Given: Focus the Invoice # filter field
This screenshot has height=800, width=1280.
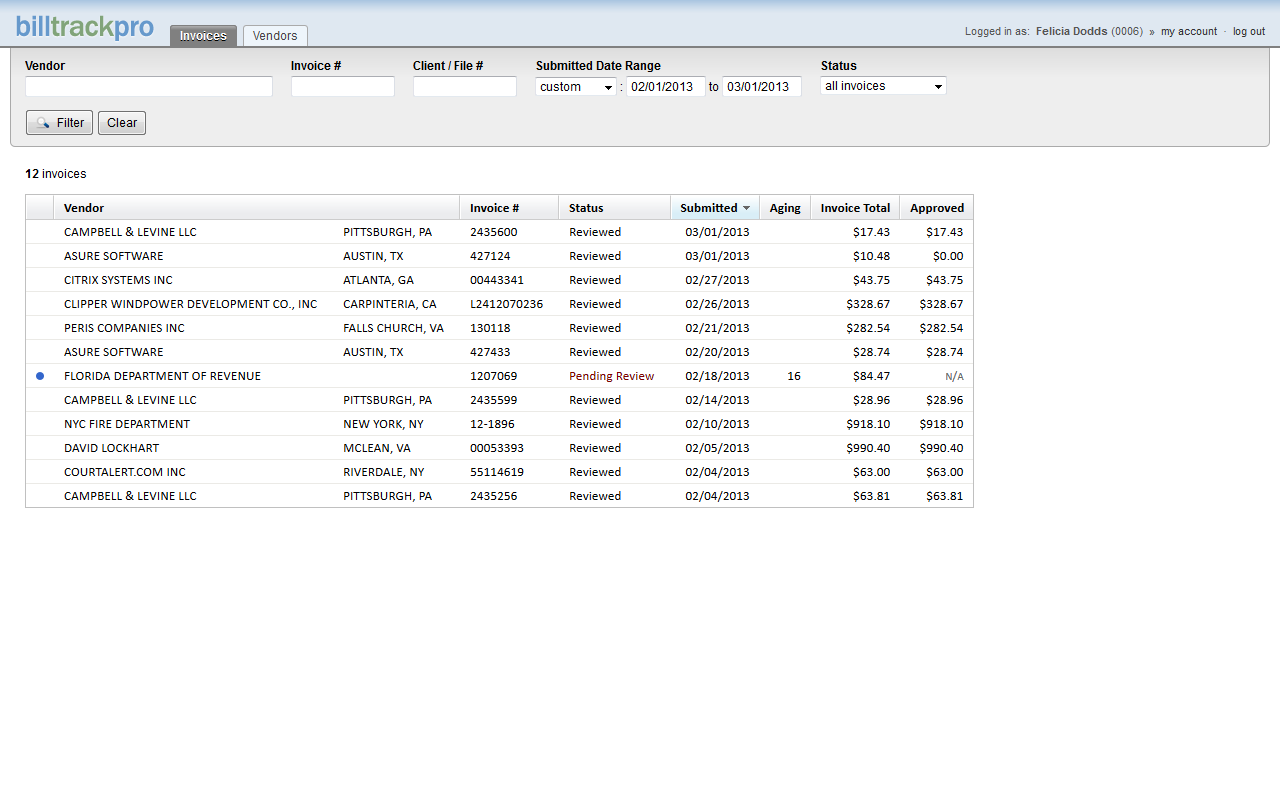Looking at the screenshot, I should coord(343,87).
